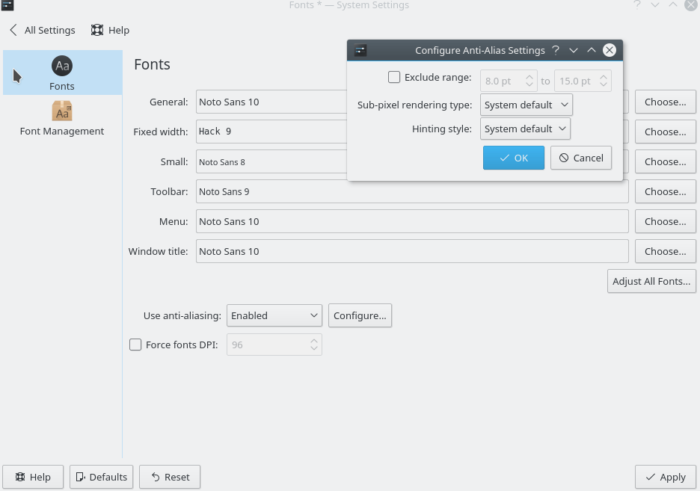
Task: Open Sub-pixel rendering type dropdown
Action: tap(526, 105)
